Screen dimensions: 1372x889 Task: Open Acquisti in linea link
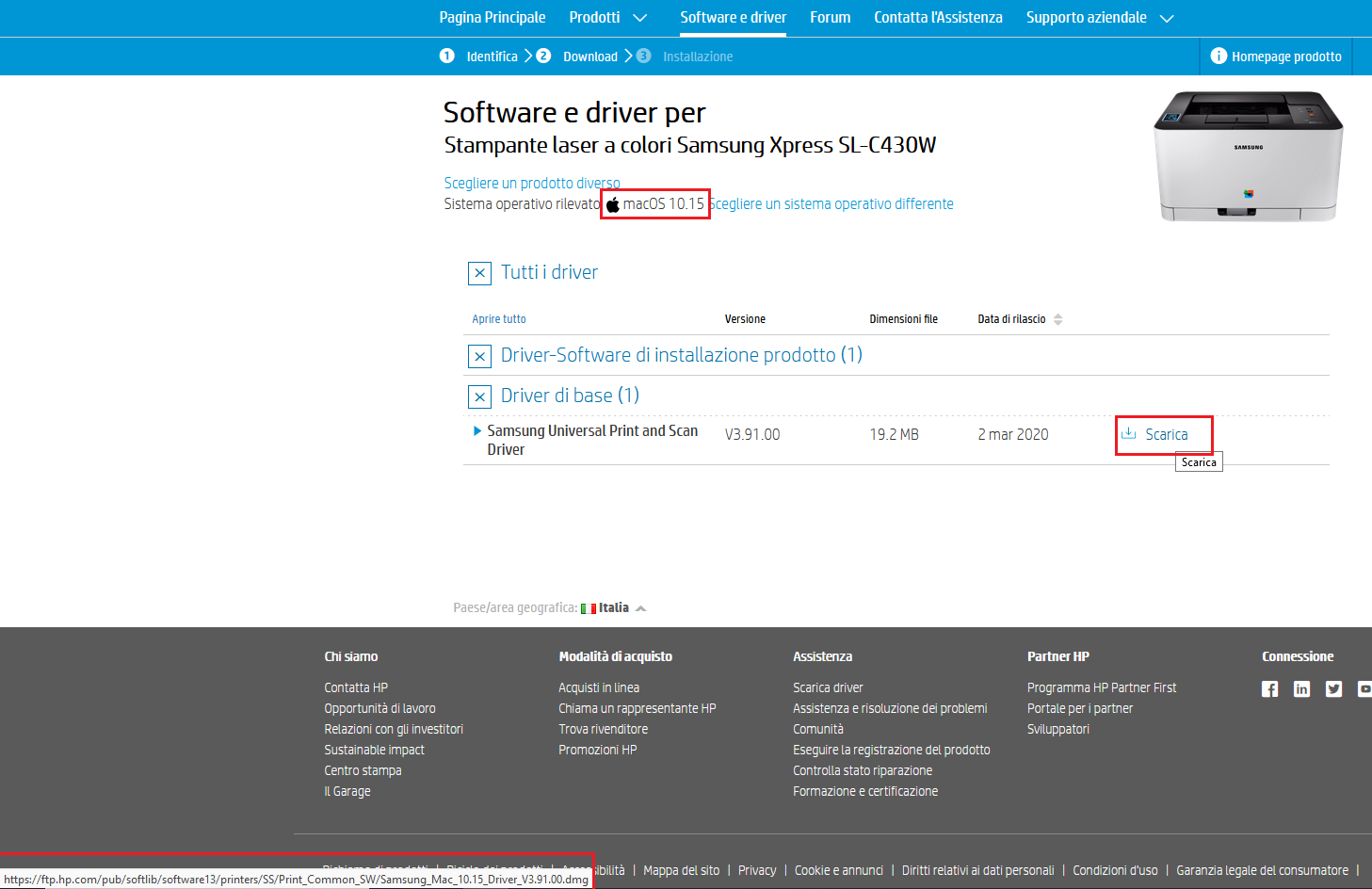(x=599, y=687)
